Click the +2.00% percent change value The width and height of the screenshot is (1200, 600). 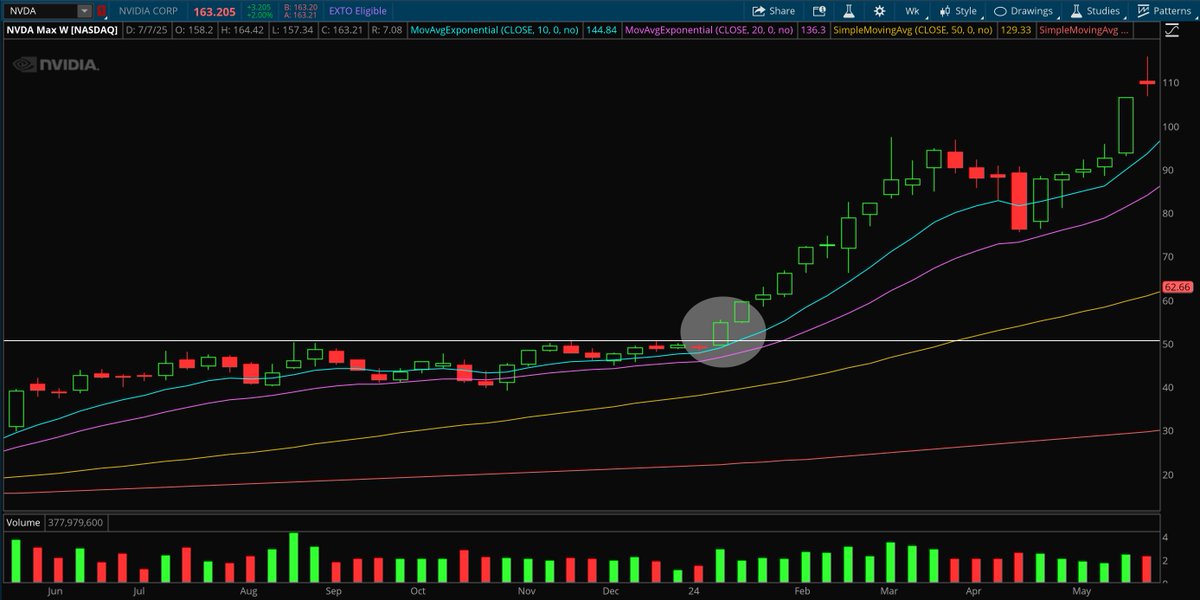[258, 16]
